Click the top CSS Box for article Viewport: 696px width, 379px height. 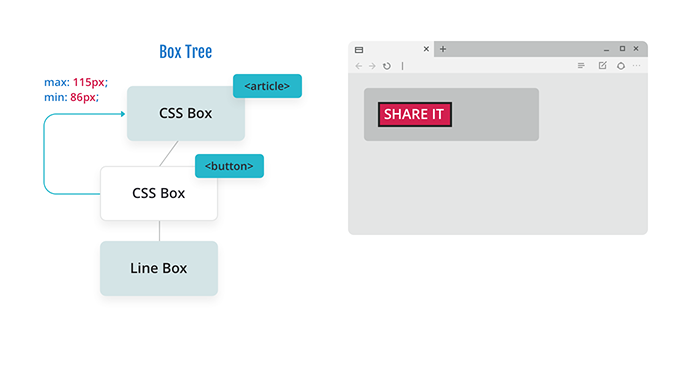[x=186, y=114]
